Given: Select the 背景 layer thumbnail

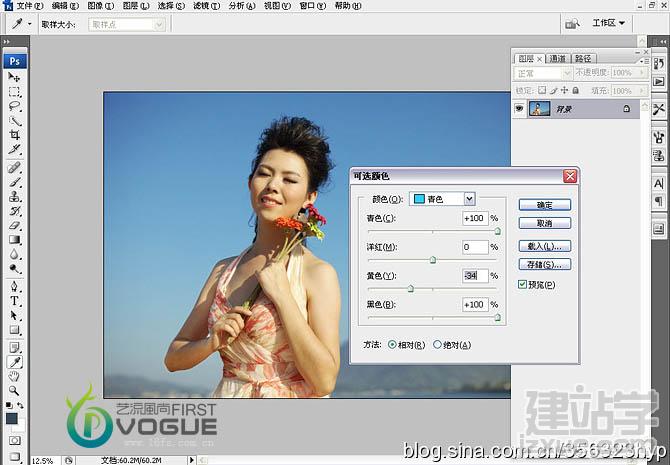Looking at the screenshot, I should [539, 109].
